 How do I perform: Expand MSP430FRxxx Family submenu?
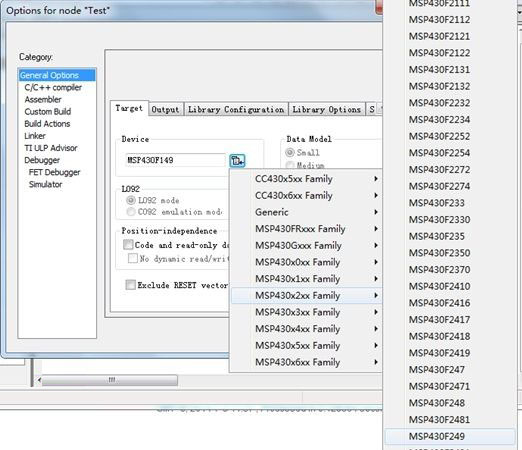pyautogui.click(x=306, y=229)
